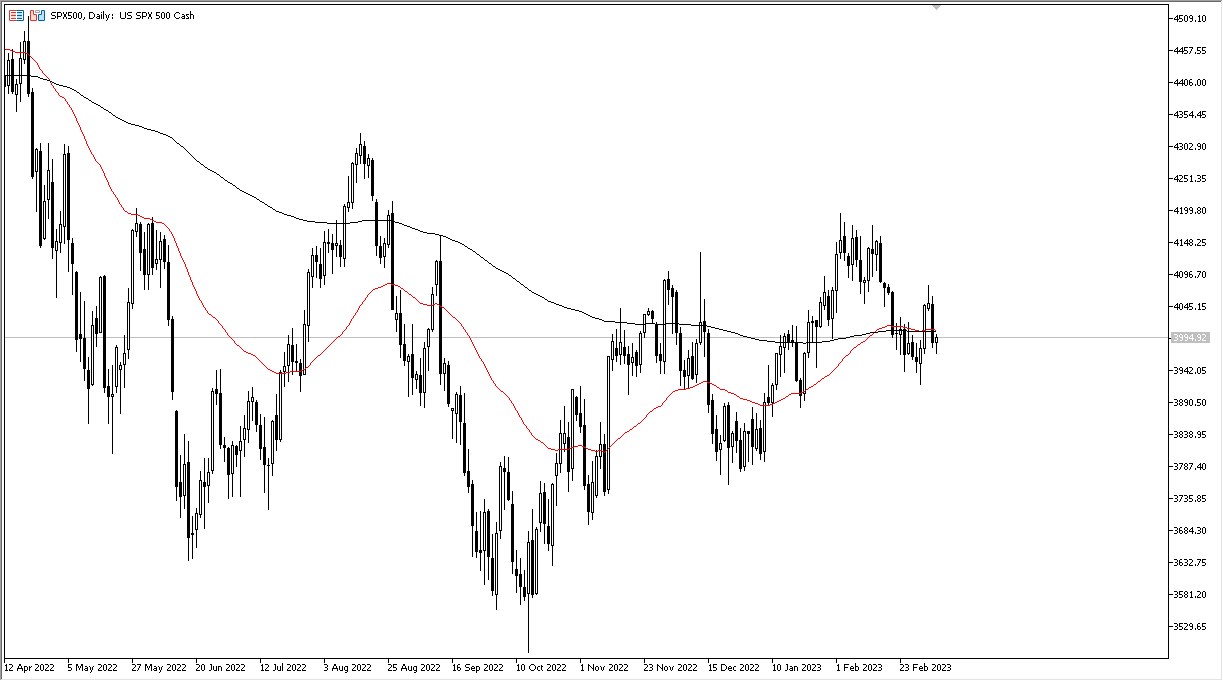1223x681 pixels.
Task: Click the 4199.80 price axis label
Action: click(x=1190, y=209)
